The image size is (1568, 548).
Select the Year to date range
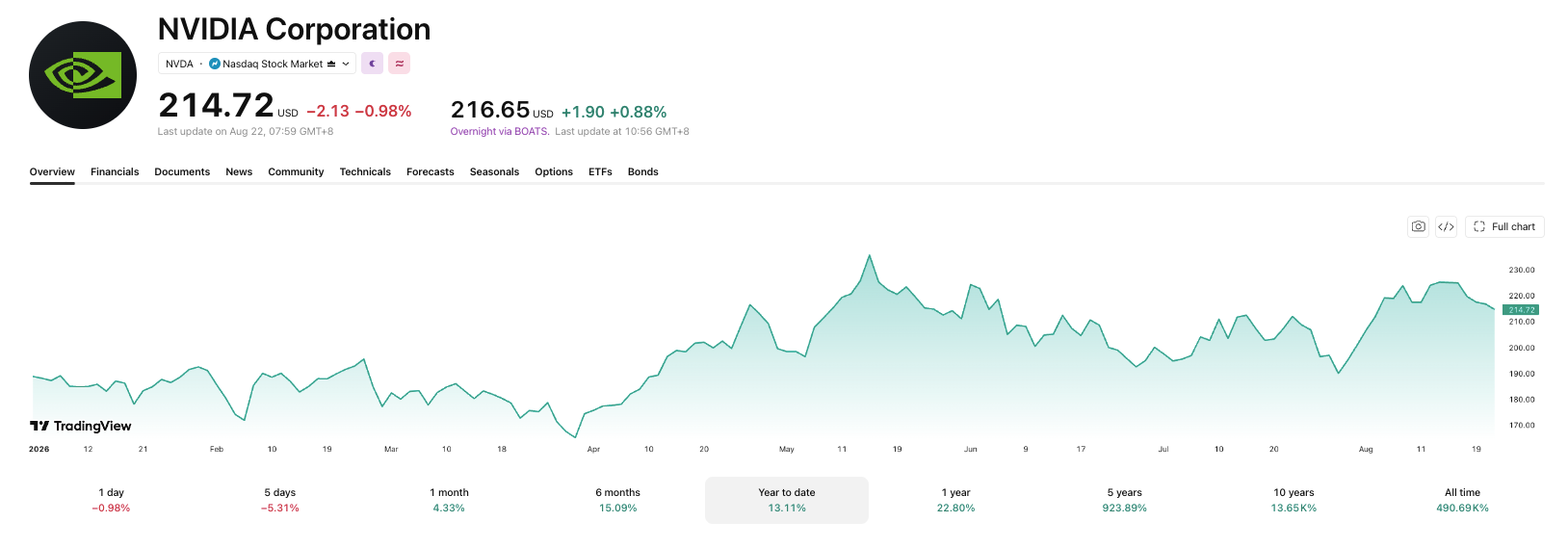click(787, 500)
